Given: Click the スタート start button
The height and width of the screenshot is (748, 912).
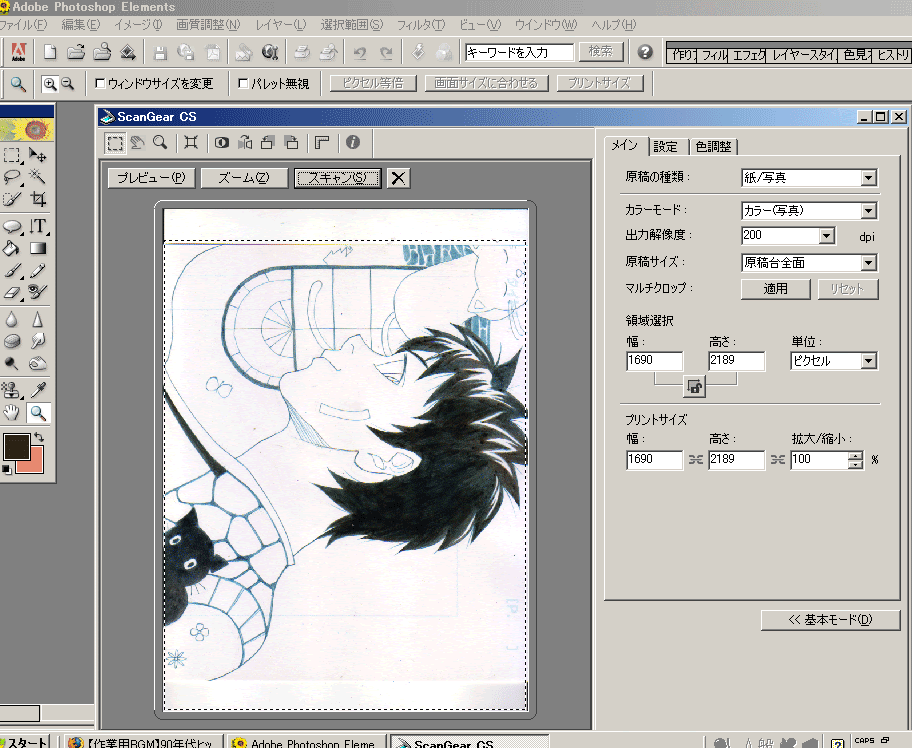Looking at the screenshot, I should tap(25, 742).
